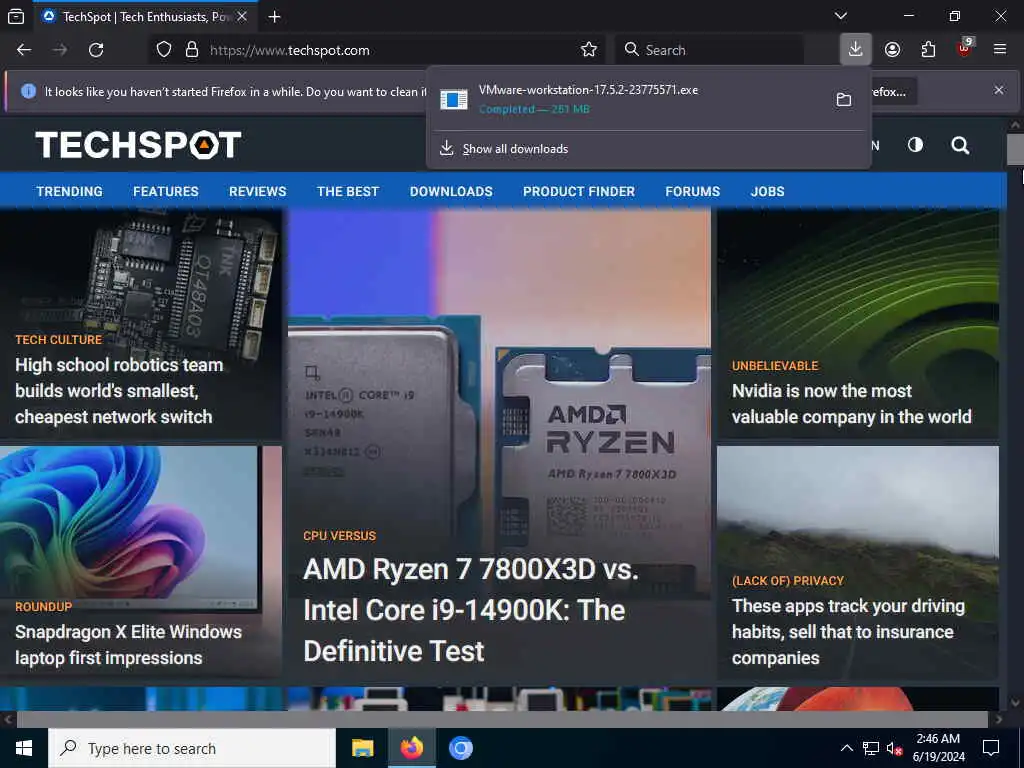This screenshot has height=768, width=1024.
Task: Open File Explorer from taskbar
Action: coord(362,748)
